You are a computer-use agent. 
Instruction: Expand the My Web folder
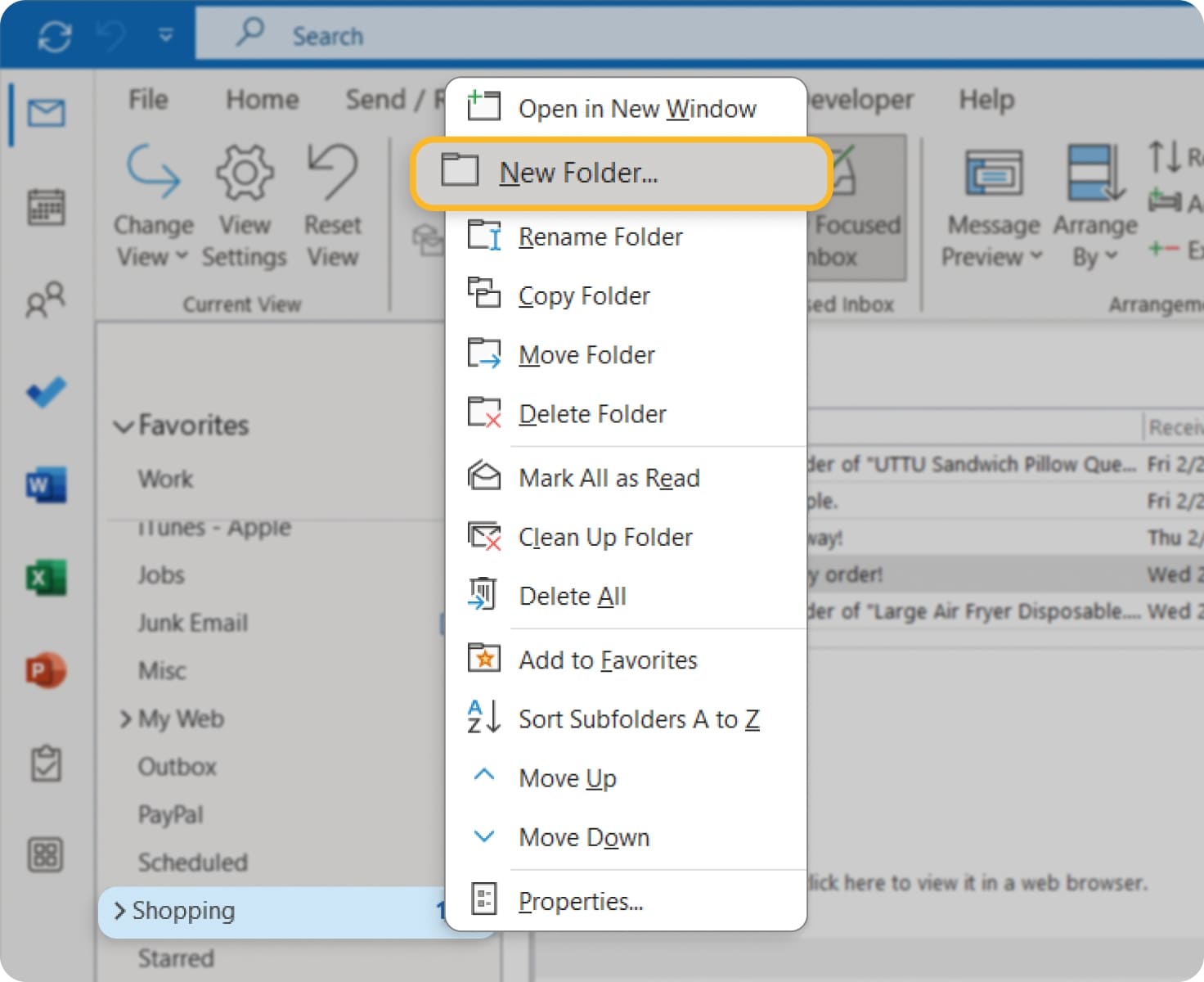(124, 719)
